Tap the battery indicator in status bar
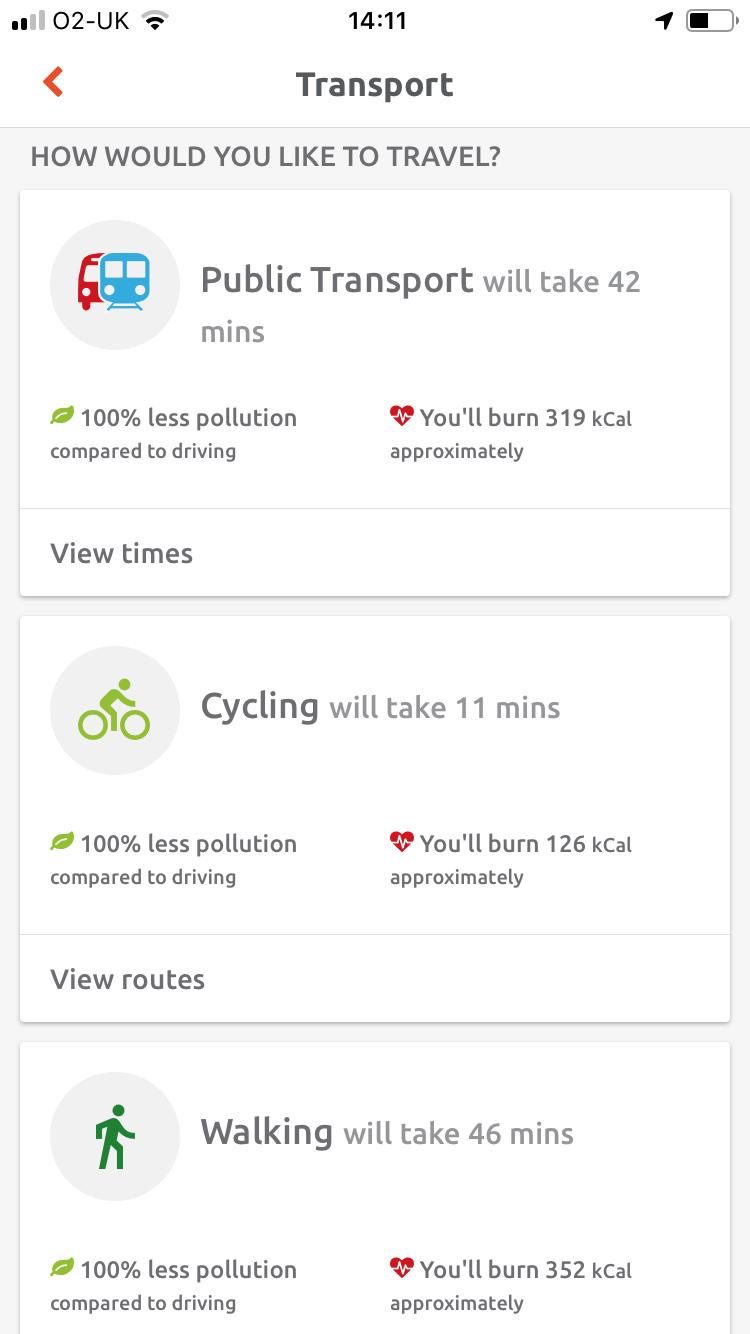Image resolution: width=750 pixels, height=1334 pixels. (711, 21)
